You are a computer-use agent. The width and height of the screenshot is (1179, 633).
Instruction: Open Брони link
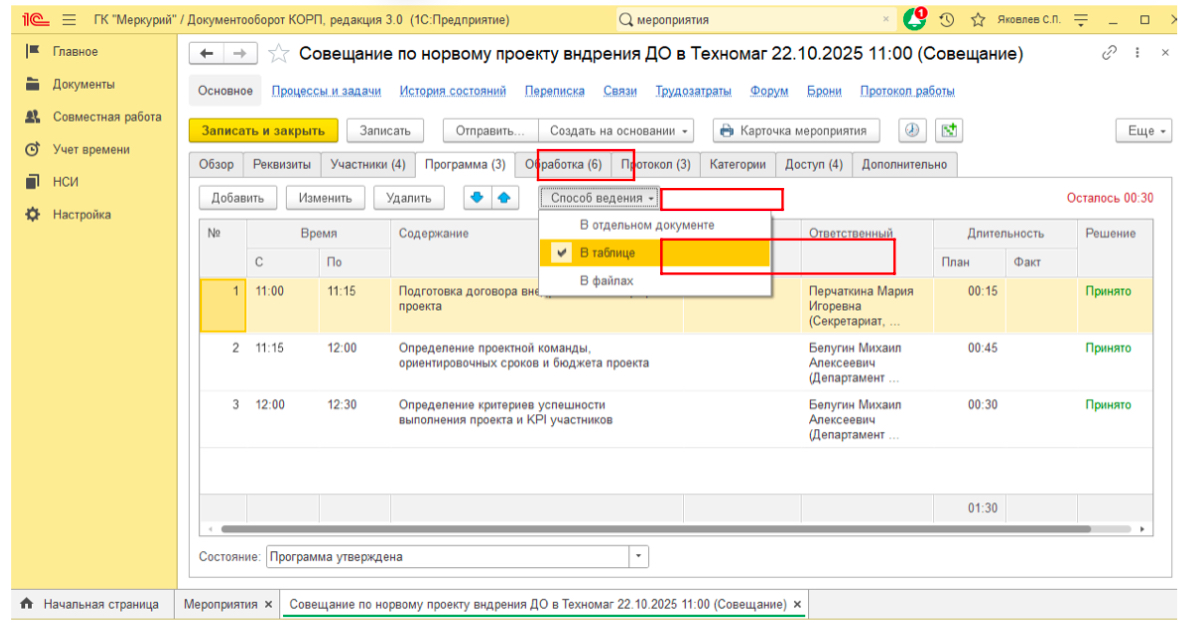pyautogui.click(x=824, y=91)
